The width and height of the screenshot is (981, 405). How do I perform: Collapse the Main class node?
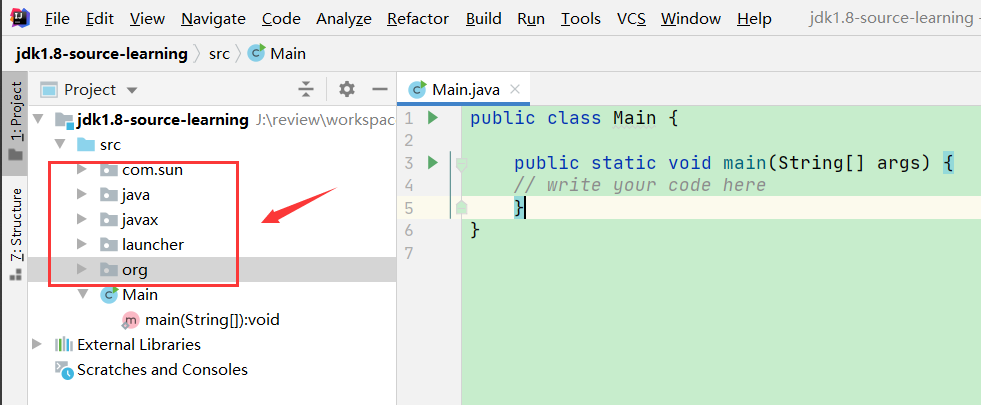pyautogui.click(x=83, y=294)
